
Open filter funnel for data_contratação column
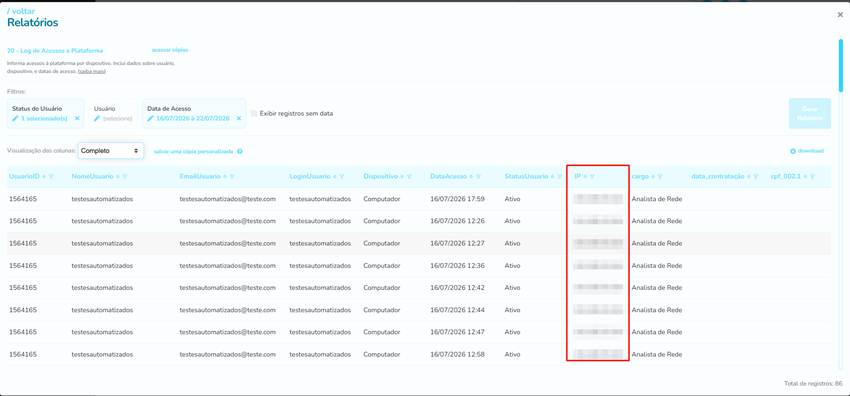pos(755,177)
